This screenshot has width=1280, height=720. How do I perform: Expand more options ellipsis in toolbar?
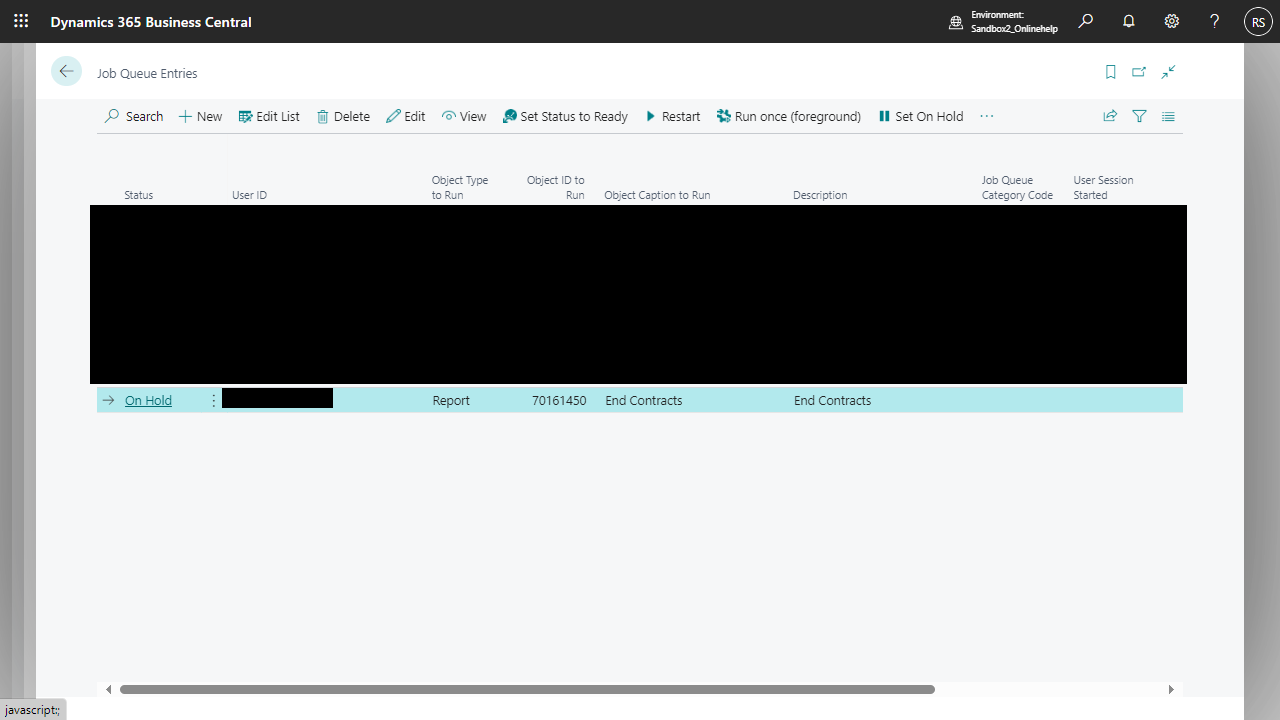tap(987, 116)
